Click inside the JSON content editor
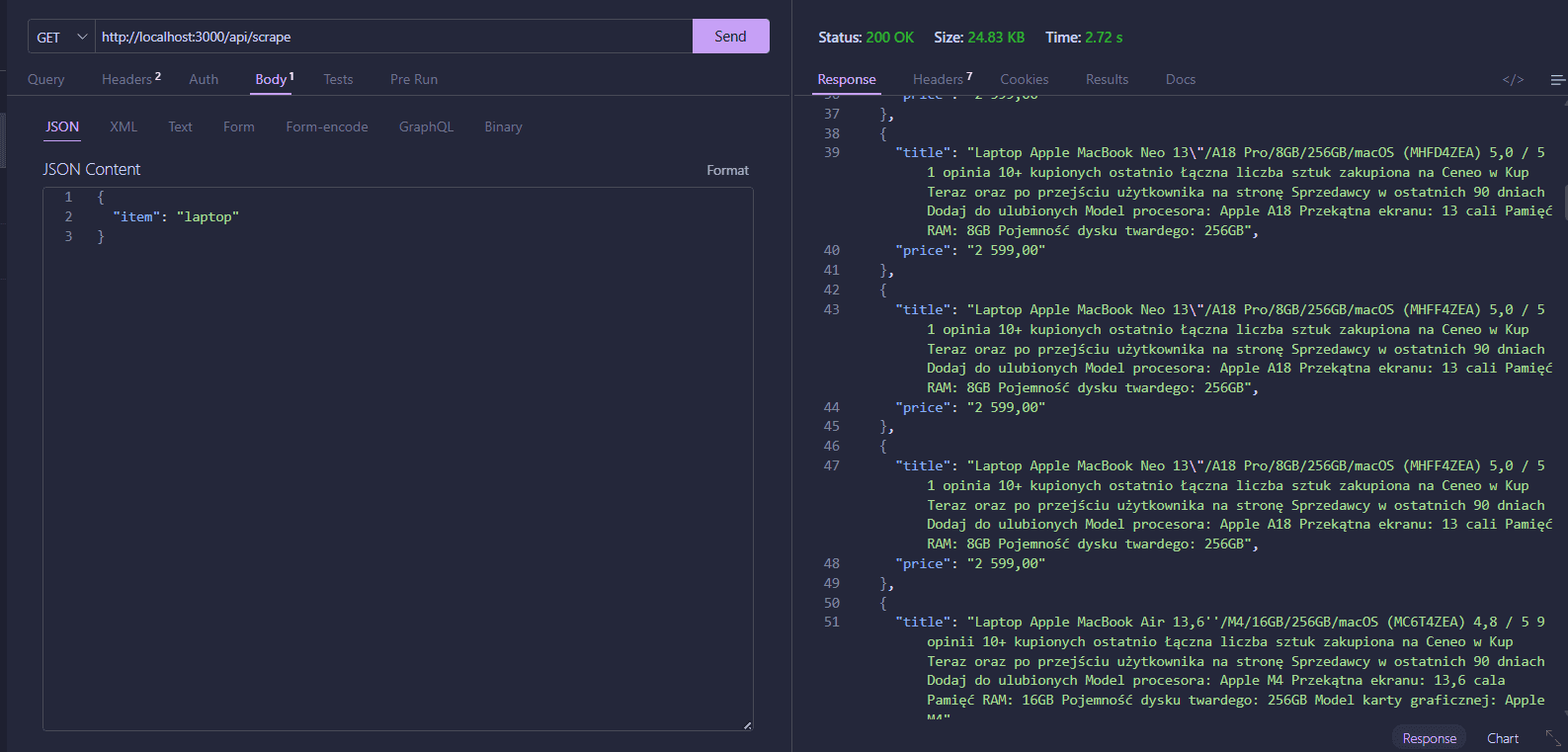Viewport: 1568px width, 752px height. point(397,459)
